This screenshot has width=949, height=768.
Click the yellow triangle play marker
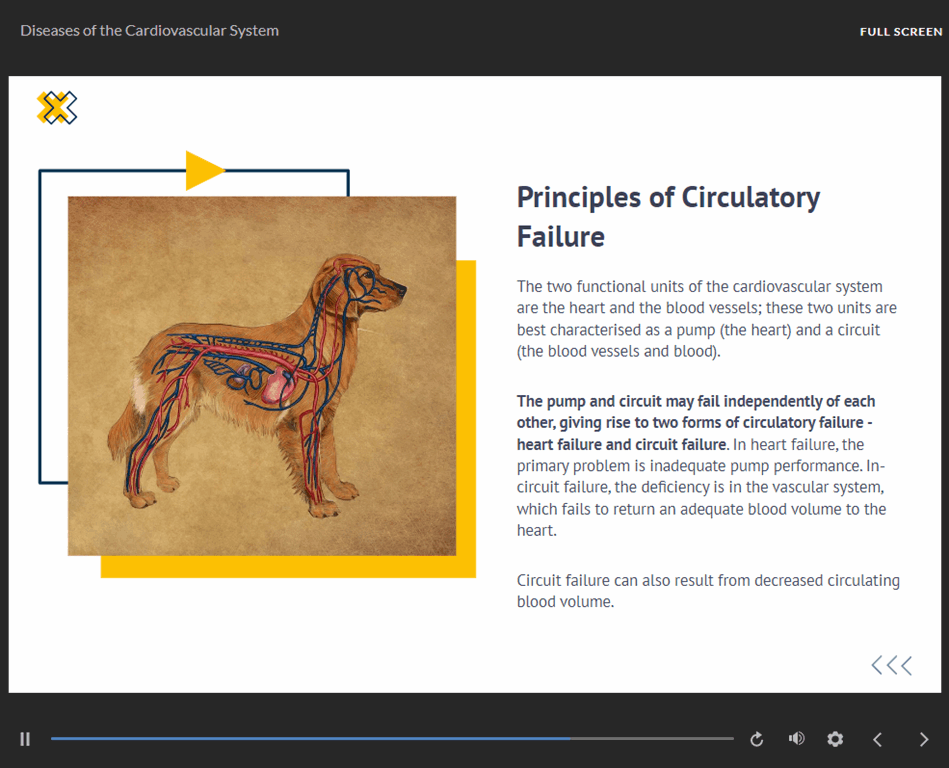point(205,171)
